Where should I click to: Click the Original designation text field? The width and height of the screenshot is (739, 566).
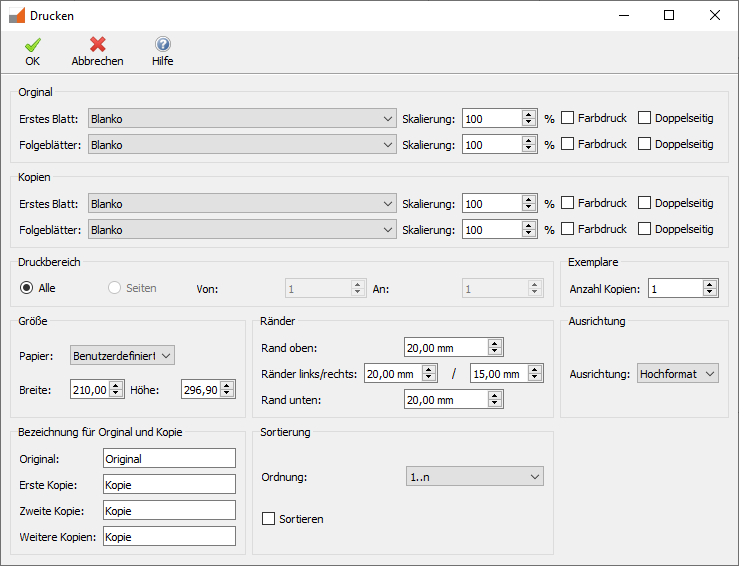click(x=168, y=459)
